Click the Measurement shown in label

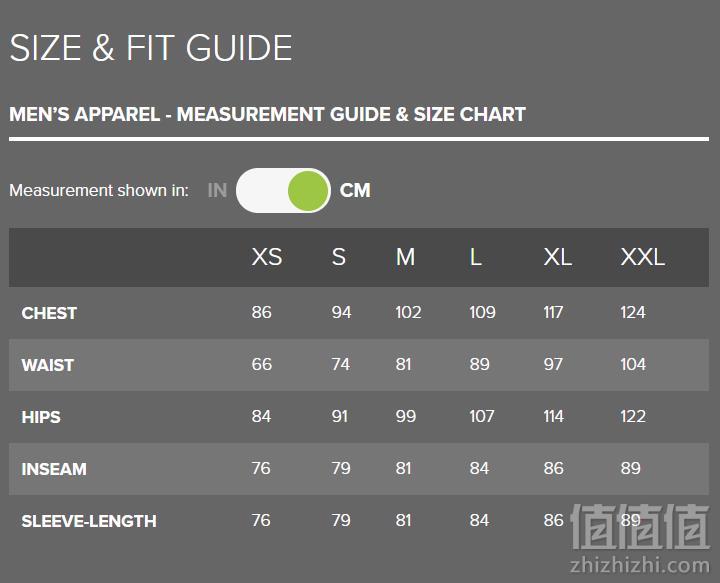[x=99, y=191]
